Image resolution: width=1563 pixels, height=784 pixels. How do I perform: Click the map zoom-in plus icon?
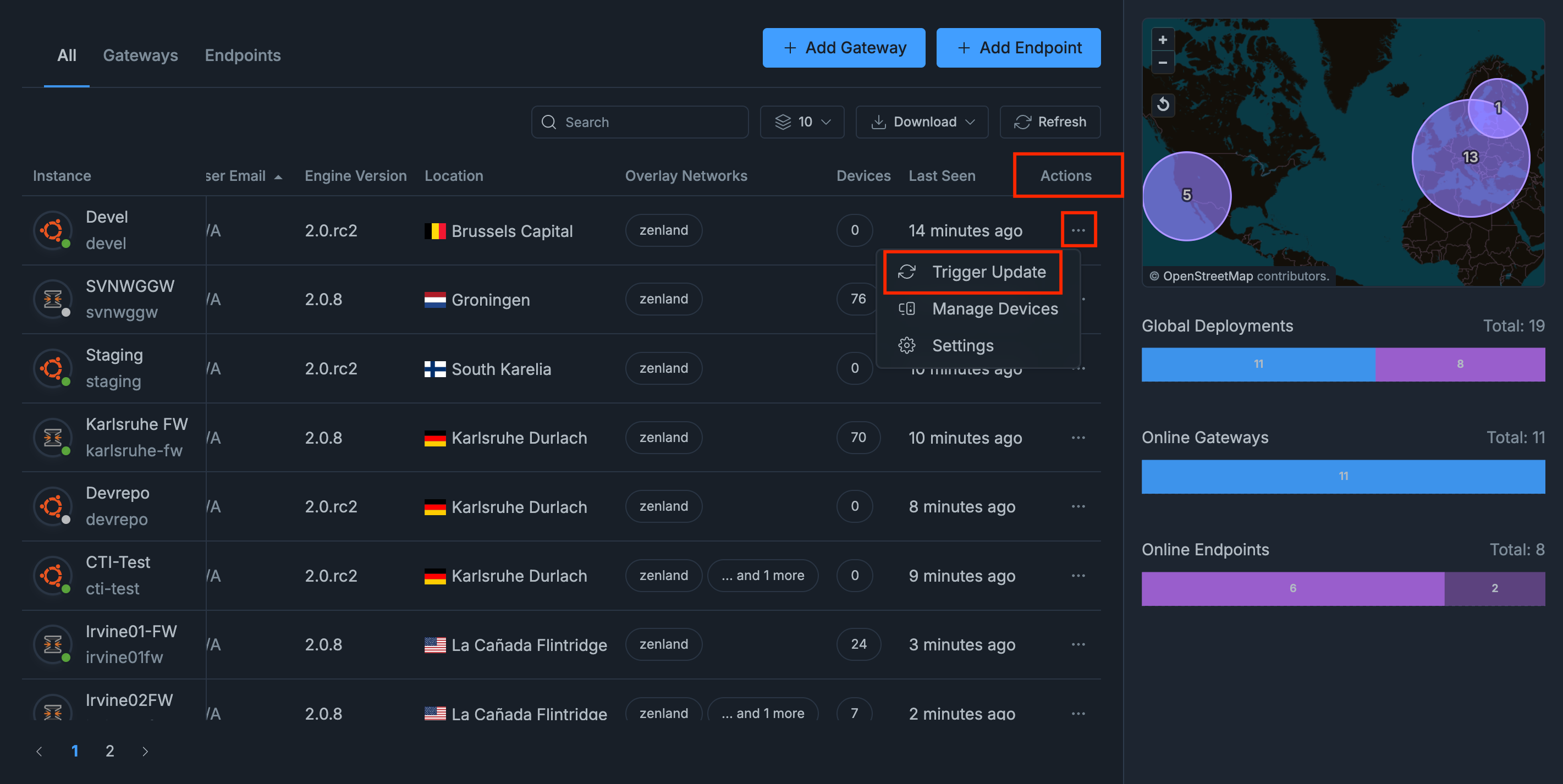pyautogui.click(x=1162, y=40)
